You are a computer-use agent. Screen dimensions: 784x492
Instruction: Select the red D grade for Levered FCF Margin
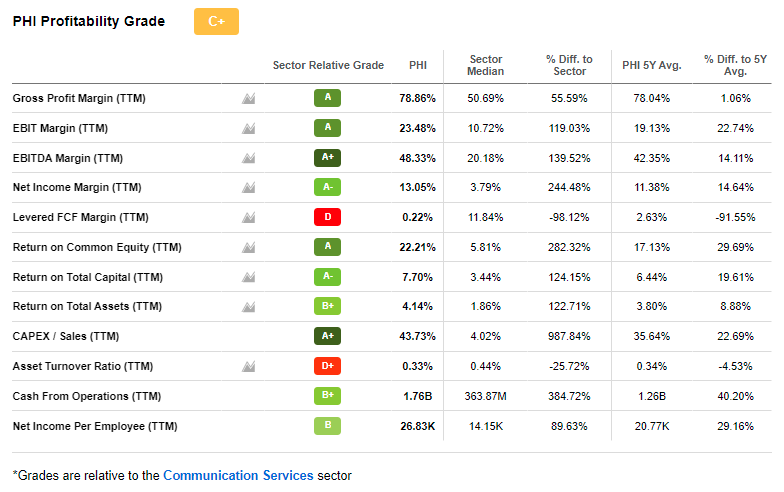tap(327, 217)
